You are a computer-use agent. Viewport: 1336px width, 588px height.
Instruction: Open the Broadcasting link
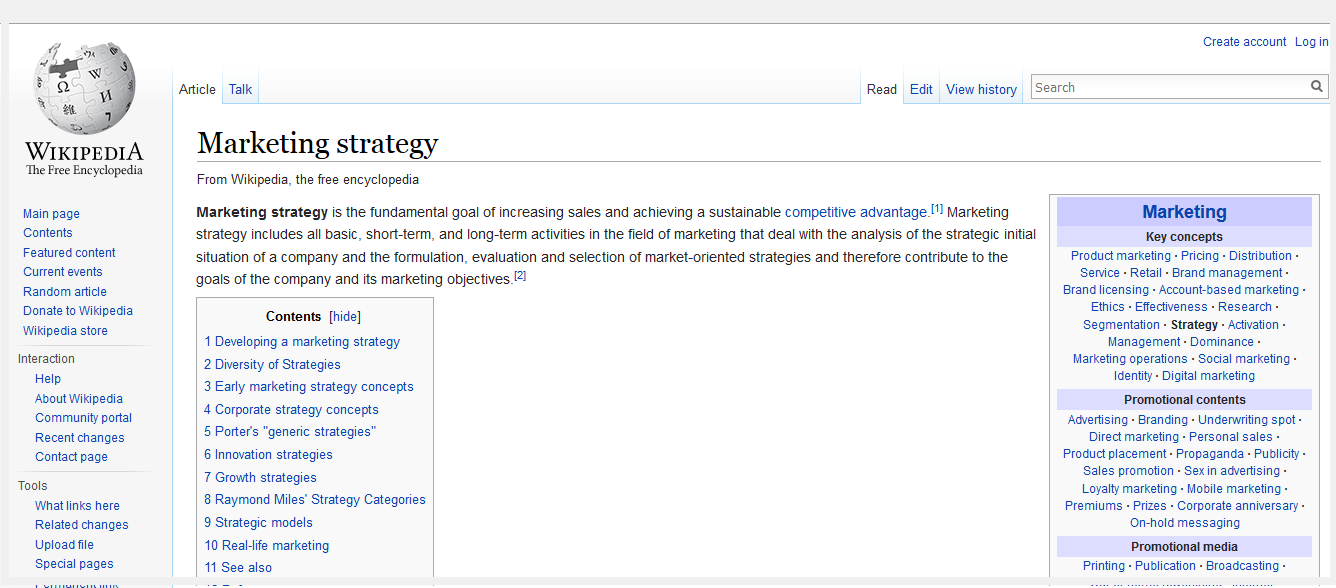click(x=1242, y=566)
